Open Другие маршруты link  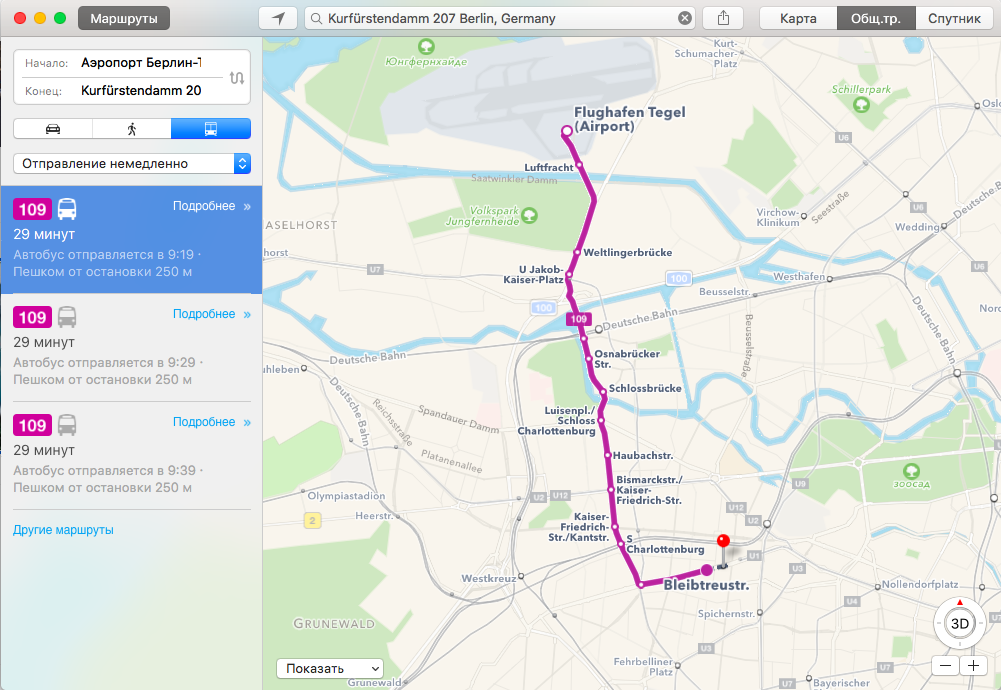coord(63,530)
